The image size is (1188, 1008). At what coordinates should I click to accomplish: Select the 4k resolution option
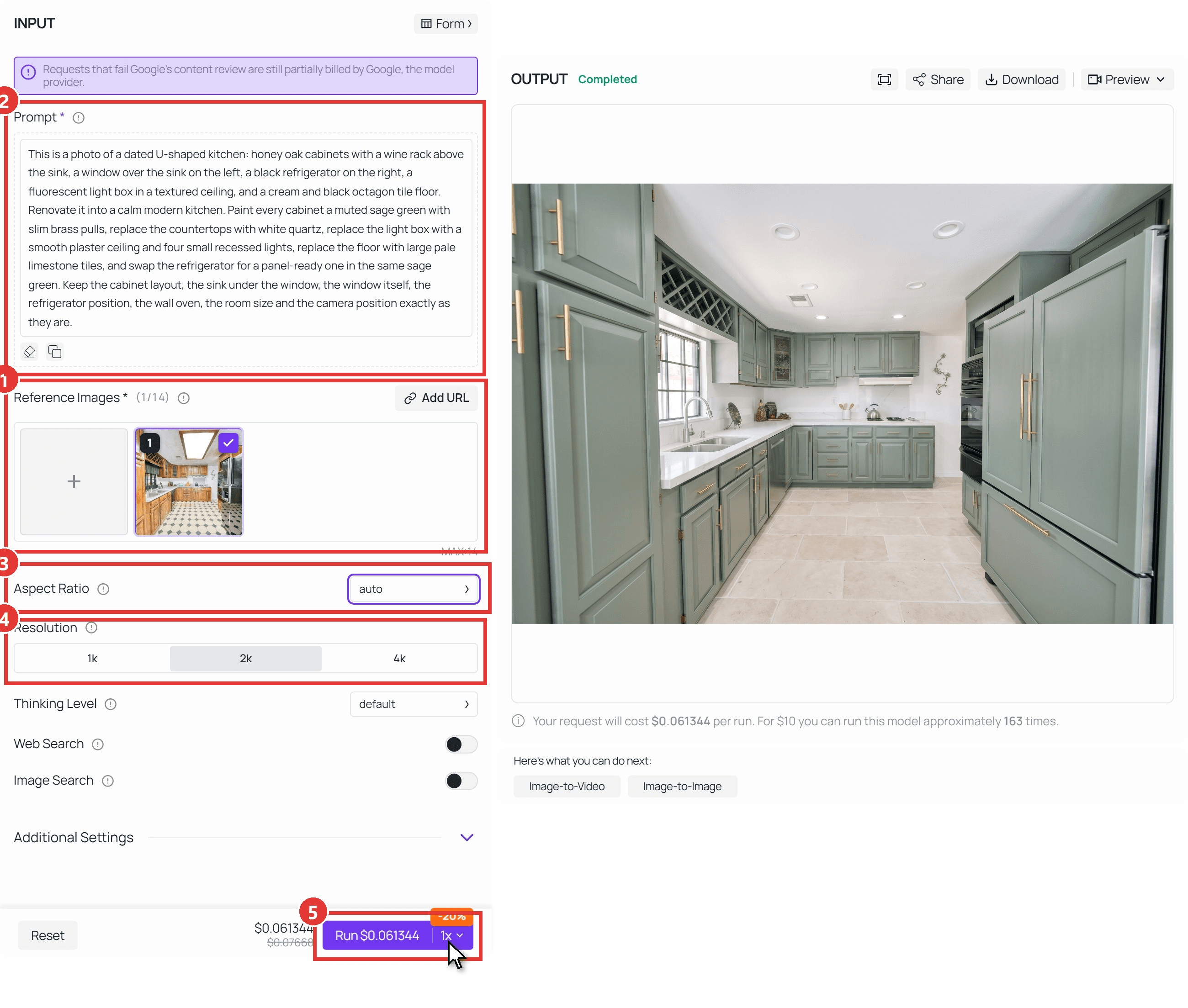[399, 658]
